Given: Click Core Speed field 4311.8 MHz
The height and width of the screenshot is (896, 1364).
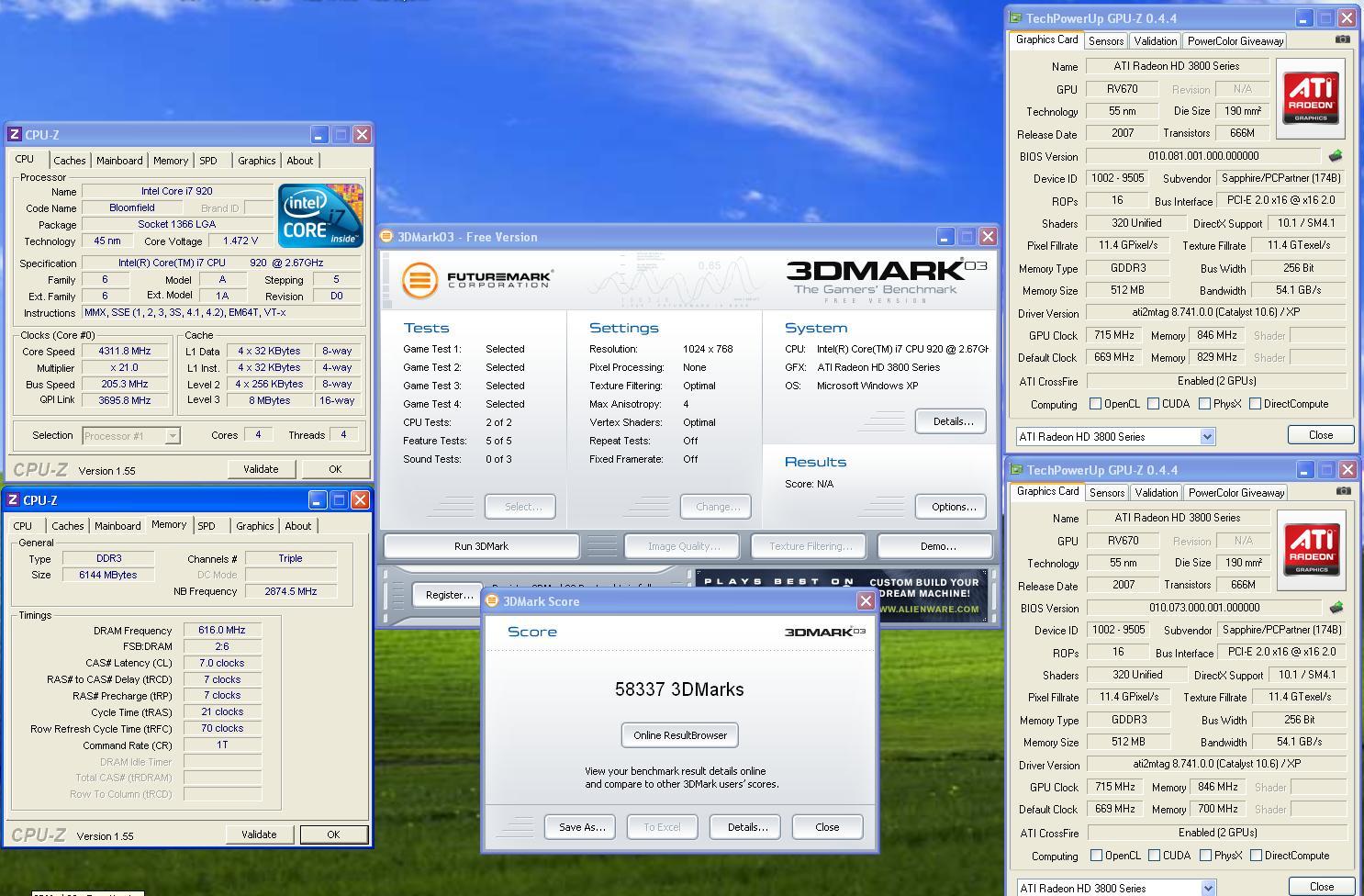Looking at the screenshot, I should click(125, 351).
